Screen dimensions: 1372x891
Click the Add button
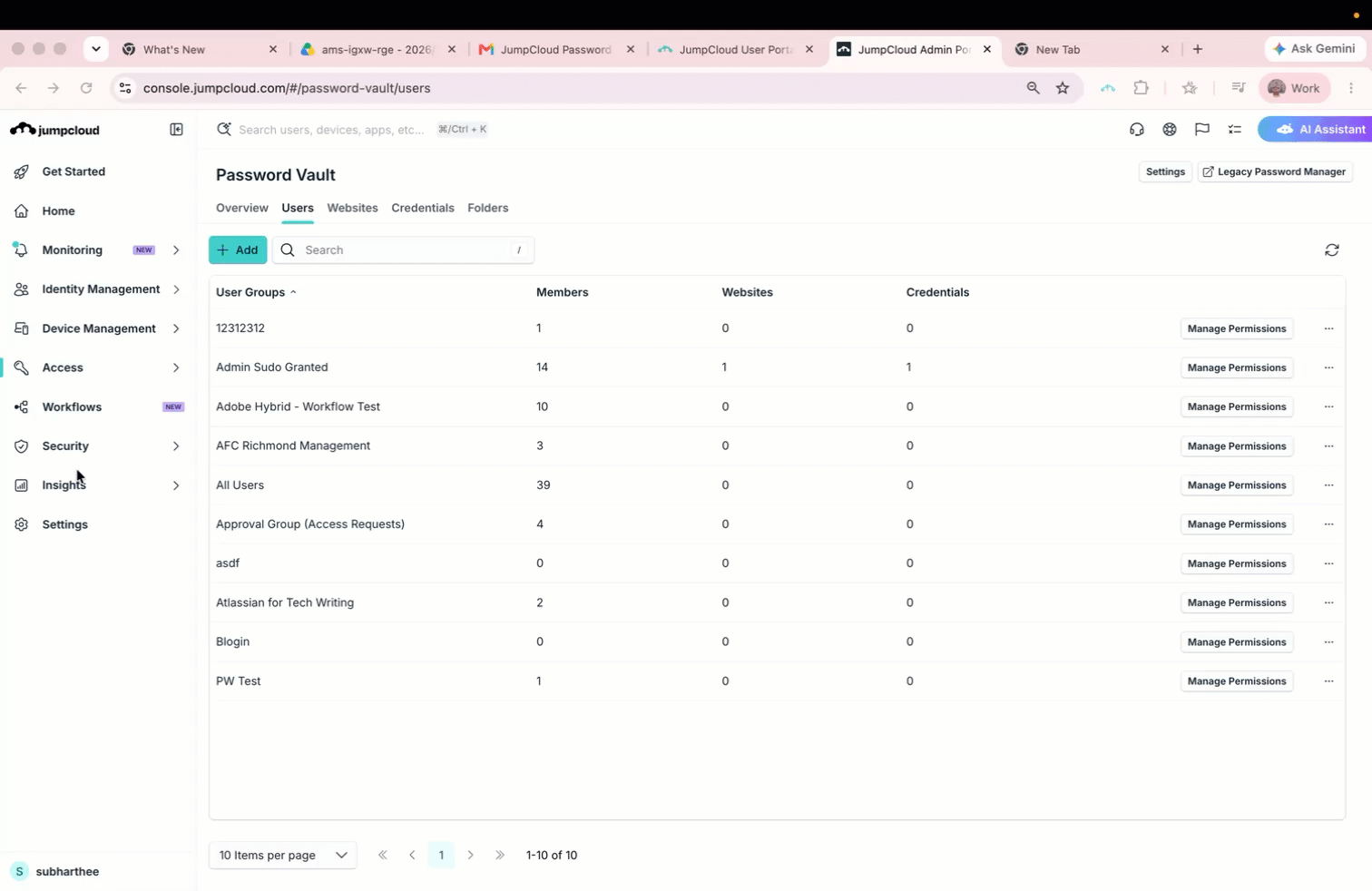[238, 250]
